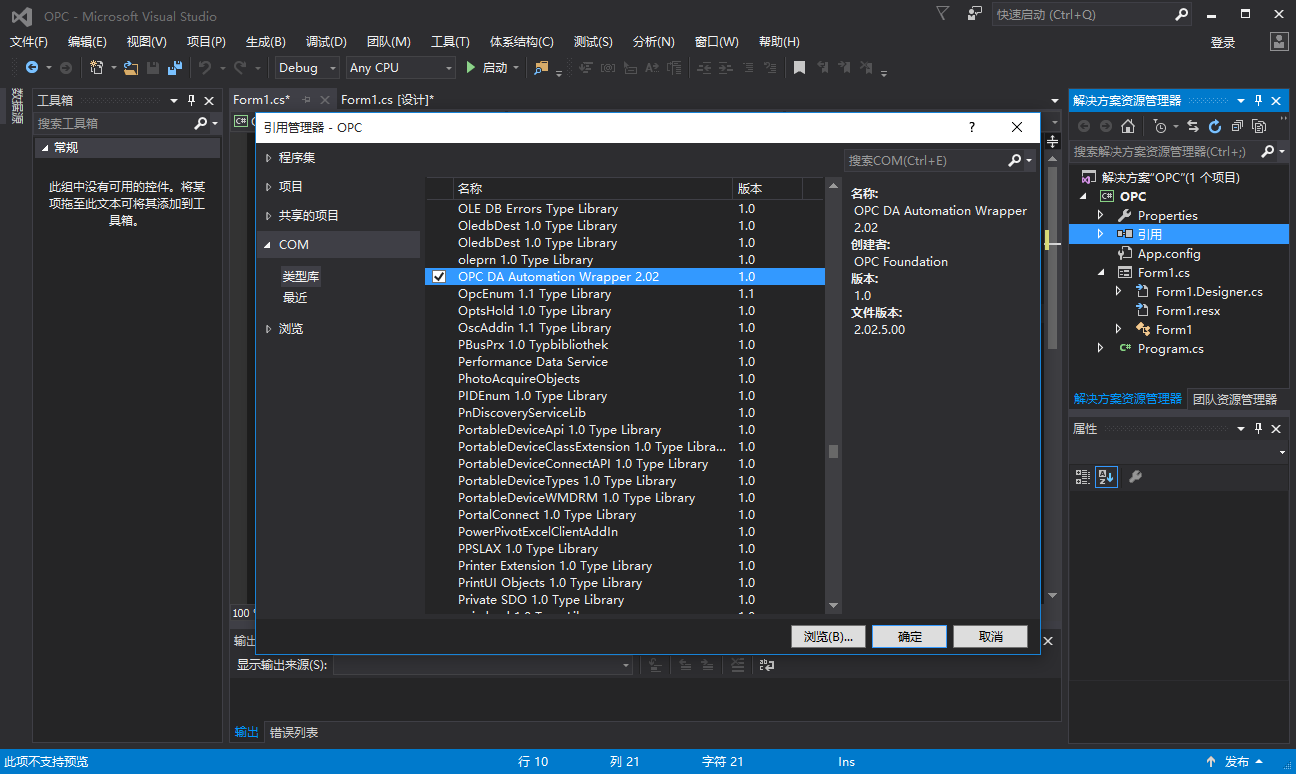Open the Any CPU platform dropdown
The image size is (1296, 774).
click(x=400, y=67)
